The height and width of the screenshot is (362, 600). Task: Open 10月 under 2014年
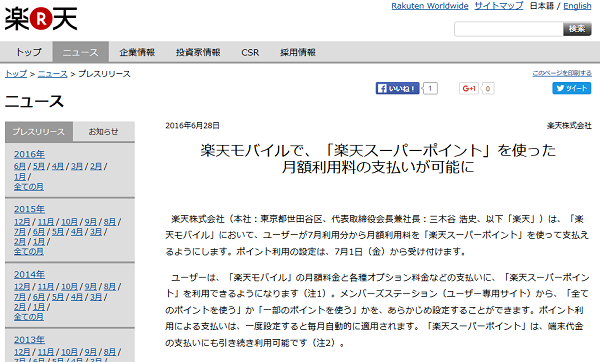[69, 287]
